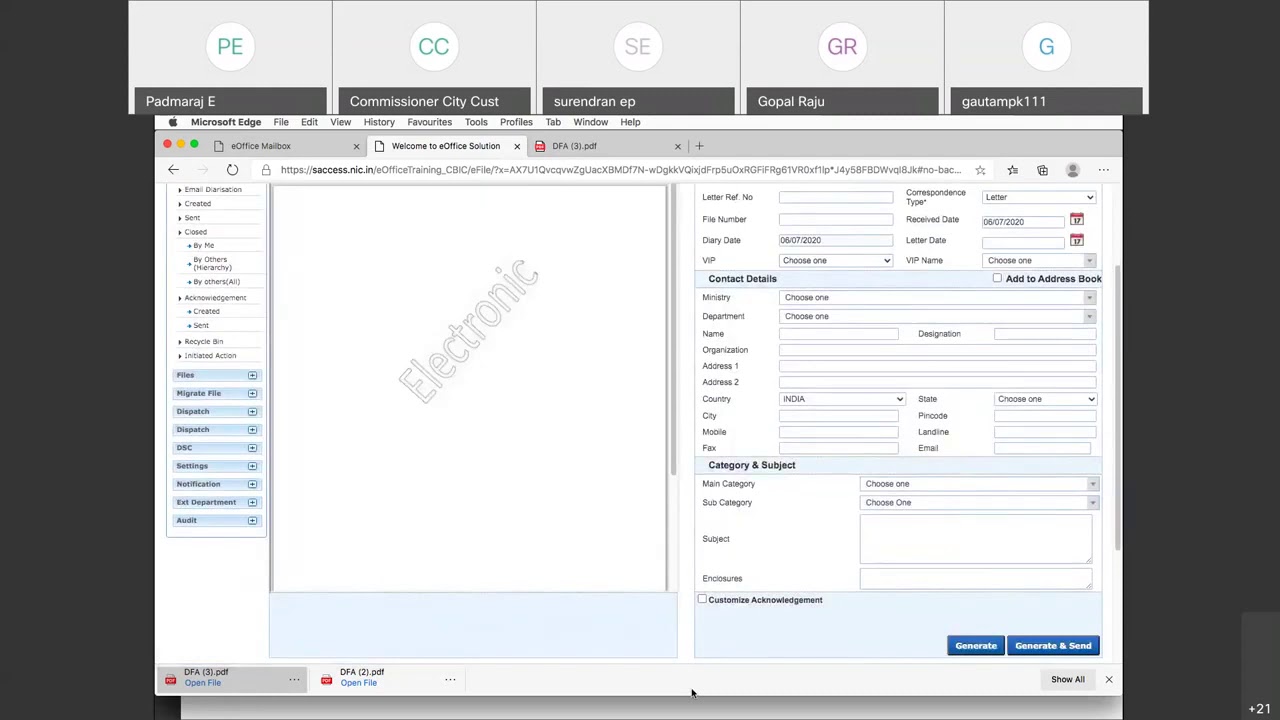Reload the page with refresh icon
The height and width of the screenshot is (720, 1280).
pyautogui.click(x=232, y=170)
